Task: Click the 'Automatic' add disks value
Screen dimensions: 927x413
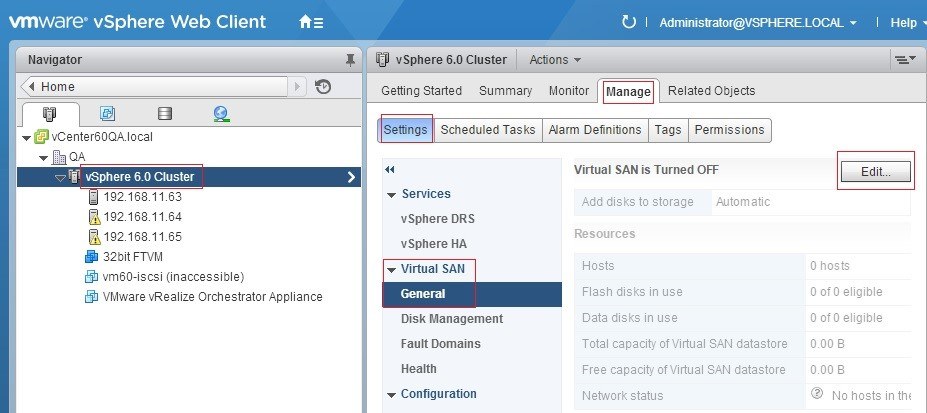Action: pyautogui.click(x=743, y=202)
